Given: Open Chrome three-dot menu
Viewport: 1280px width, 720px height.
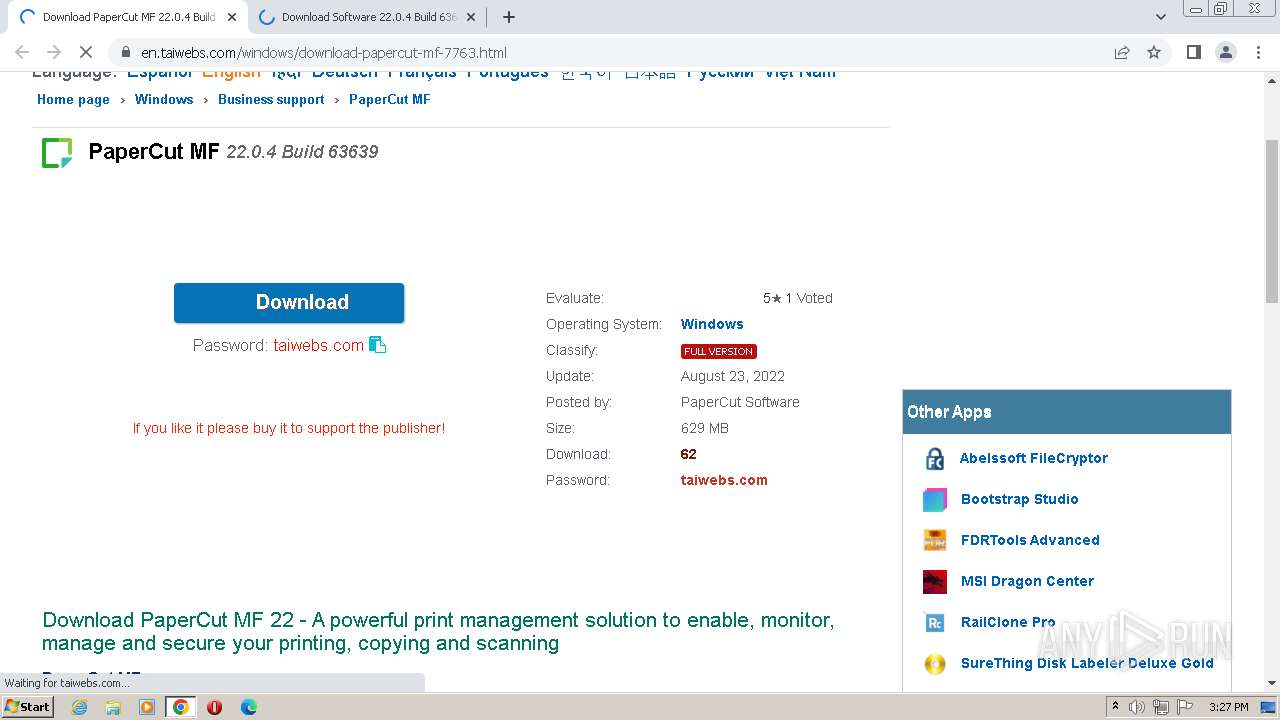Looking at the screenshot, I should (1259, 52).
